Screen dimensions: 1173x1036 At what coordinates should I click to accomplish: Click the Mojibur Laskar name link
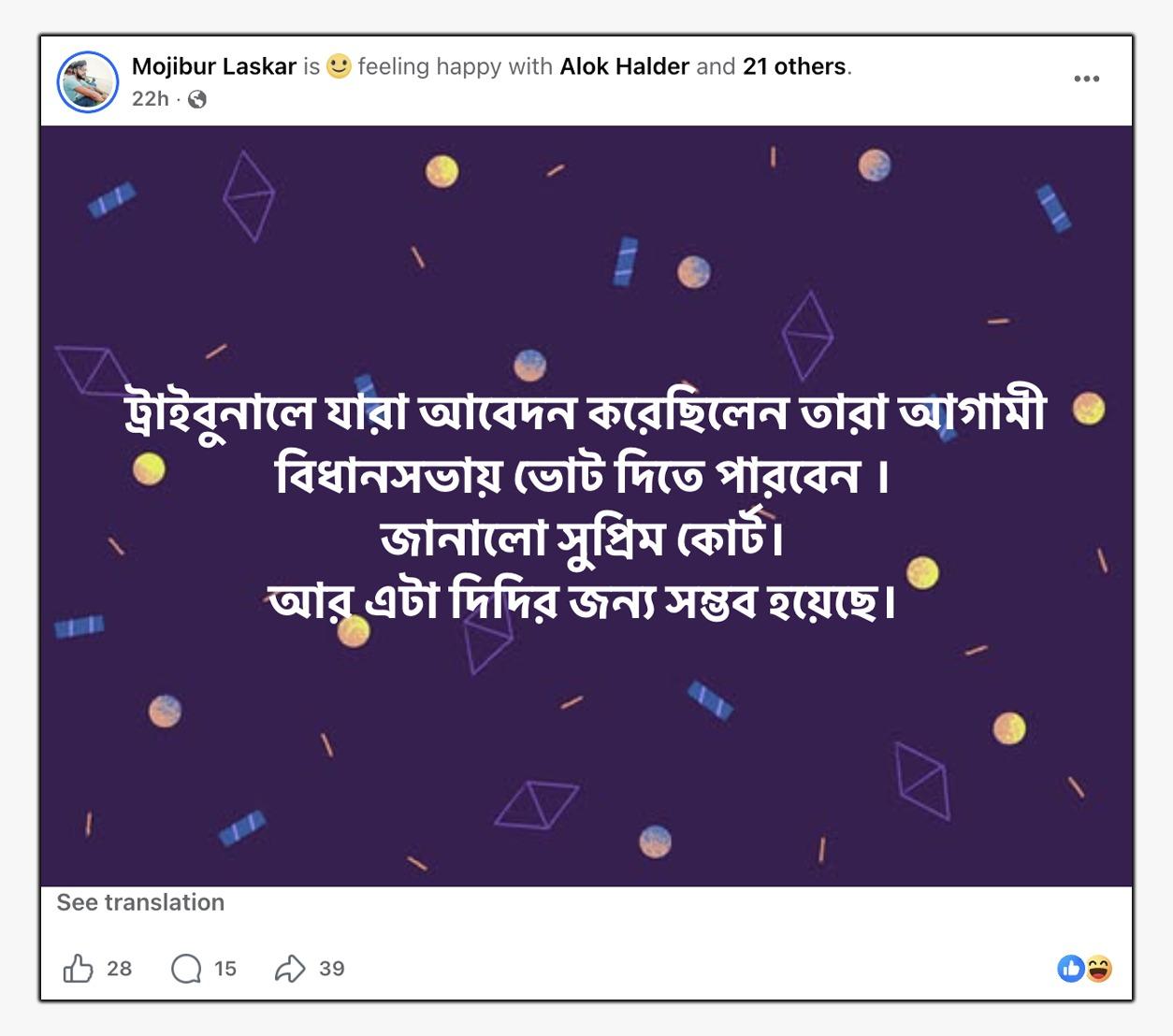click(213, 66)
